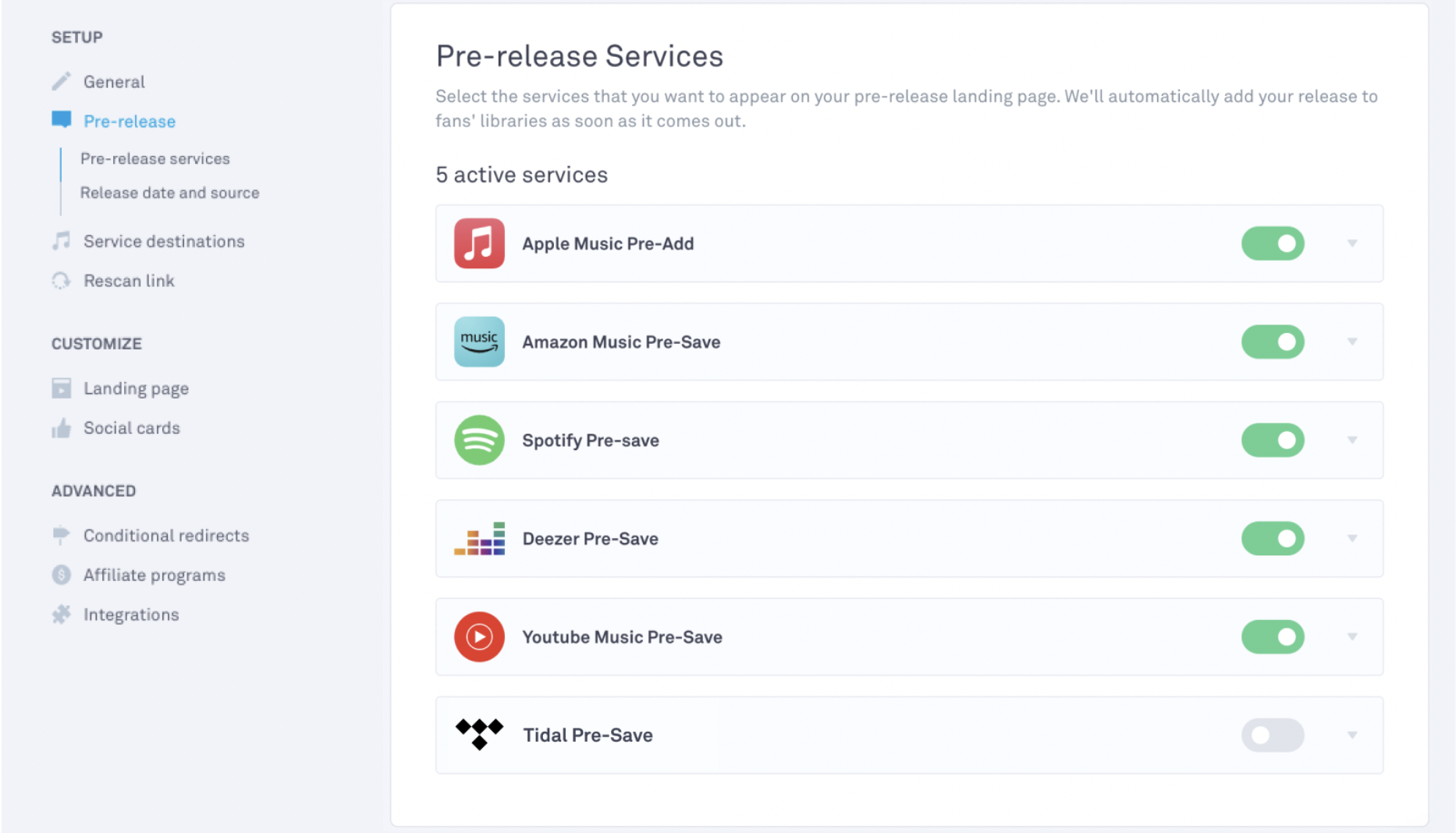Click the pencil icon beside General

[x=61, y=81]
